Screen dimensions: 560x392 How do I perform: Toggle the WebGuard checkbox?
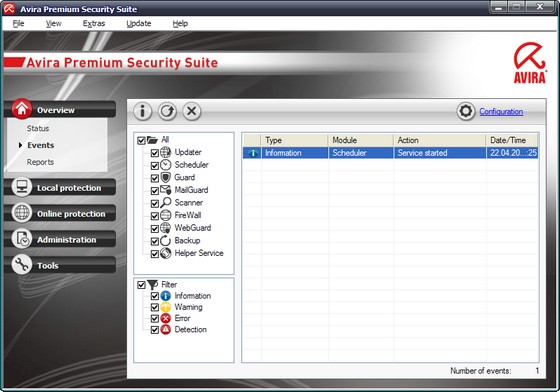155,229
